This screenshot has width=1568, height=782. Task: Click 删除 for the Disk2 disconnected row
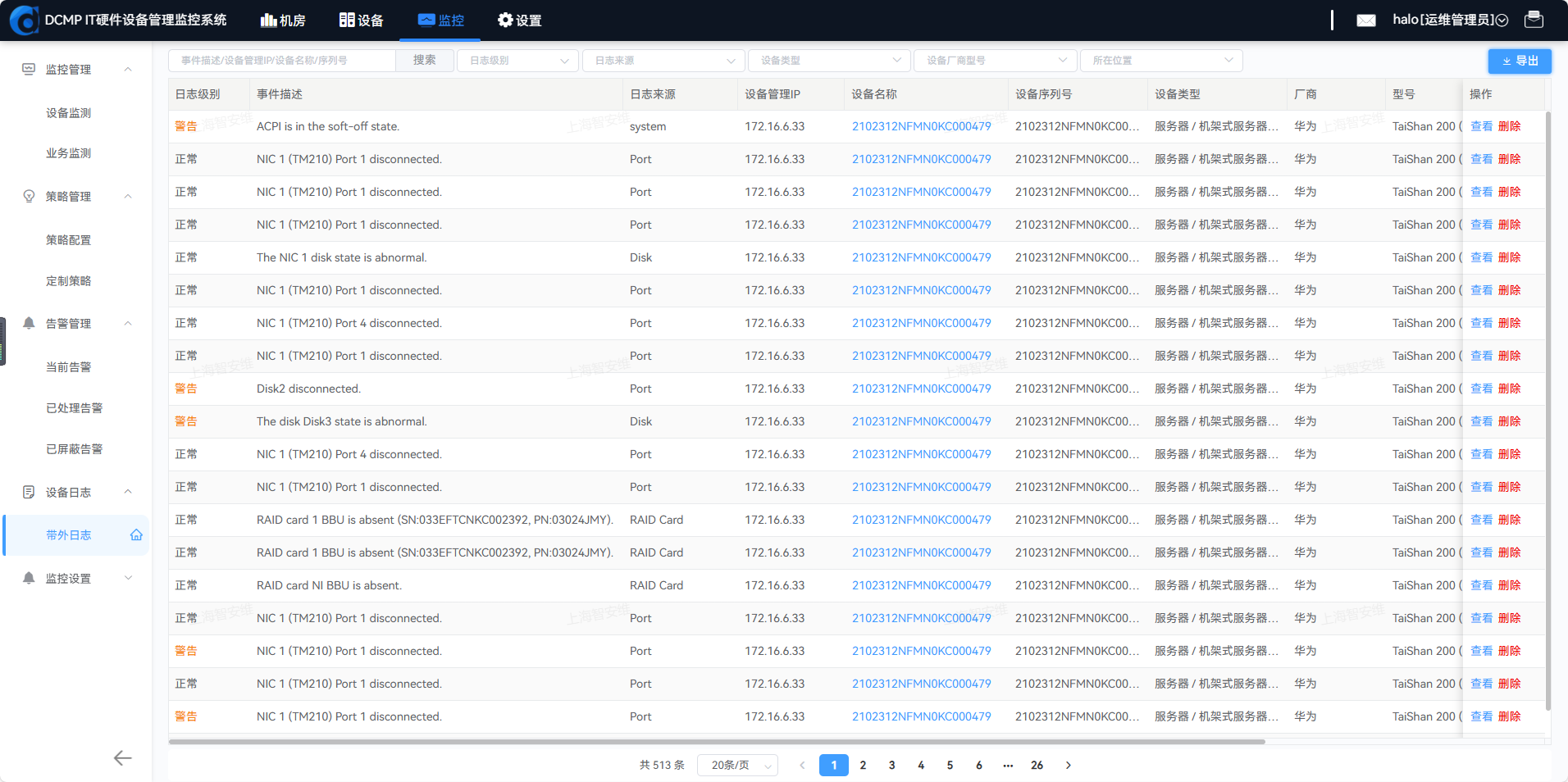pos(1509,389)
